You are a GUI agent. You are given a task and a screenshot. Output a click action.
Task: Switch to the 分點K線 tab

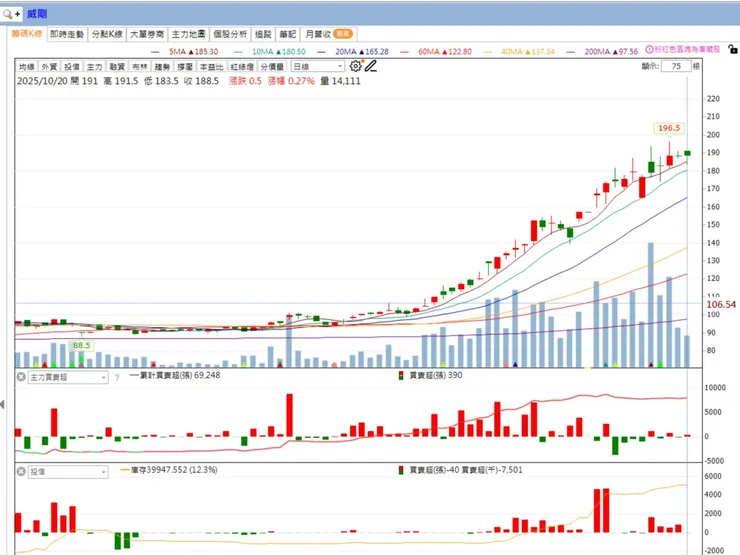tap(107, 34)
